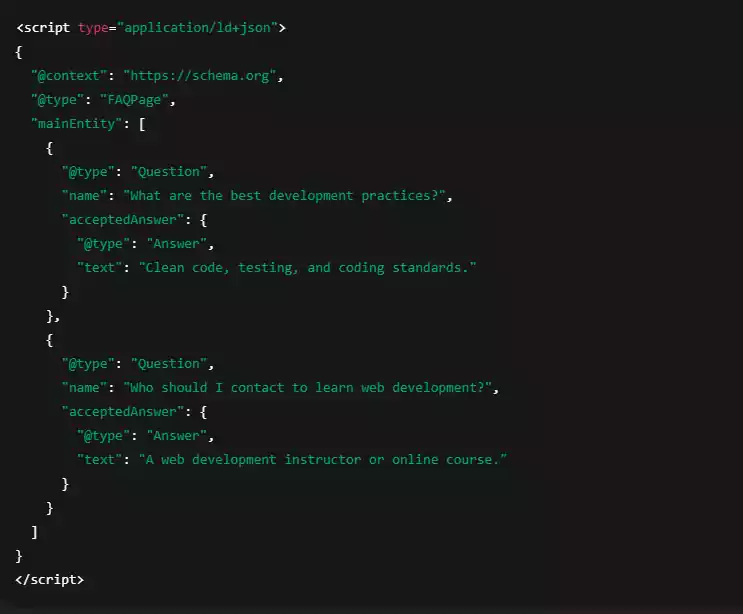Click the closing script tag
743x614 pixels.
click(50, 580)
